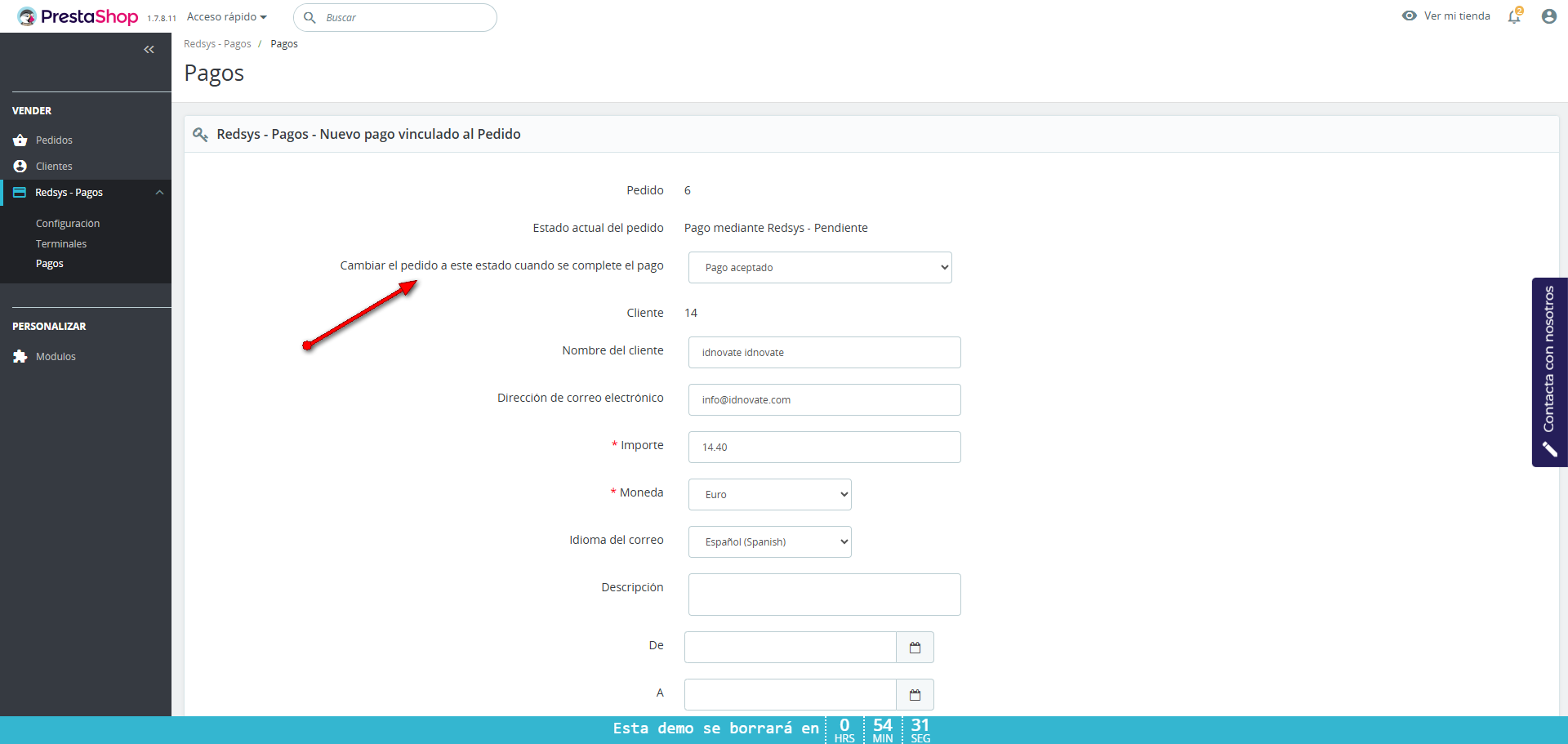Click the email address input field

click(x=825, y=400)
